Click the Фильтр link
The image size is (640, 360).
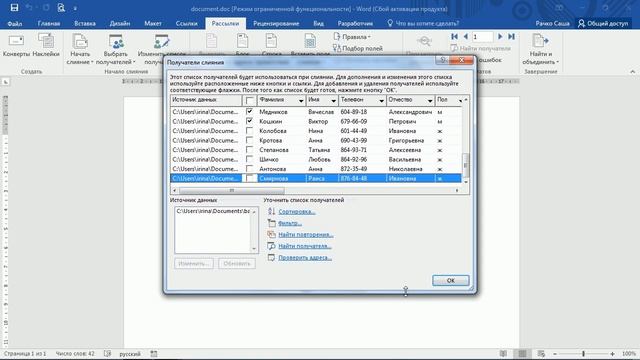point(290,223)
